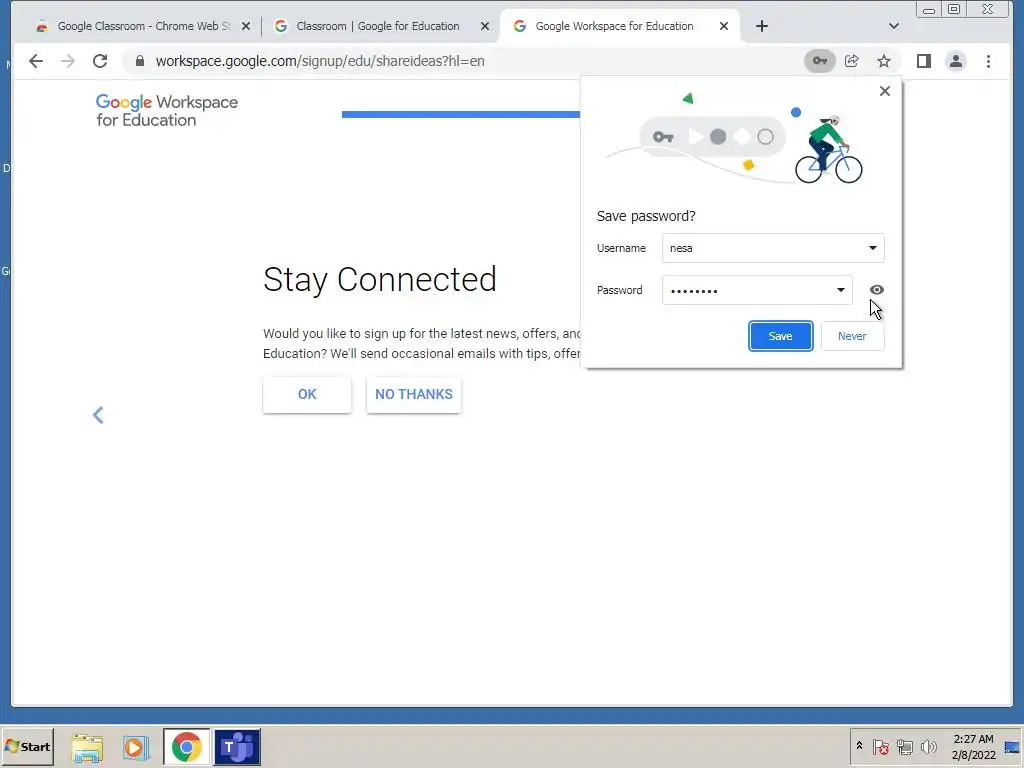Bookmark this page with the star icon

[884, 61]
